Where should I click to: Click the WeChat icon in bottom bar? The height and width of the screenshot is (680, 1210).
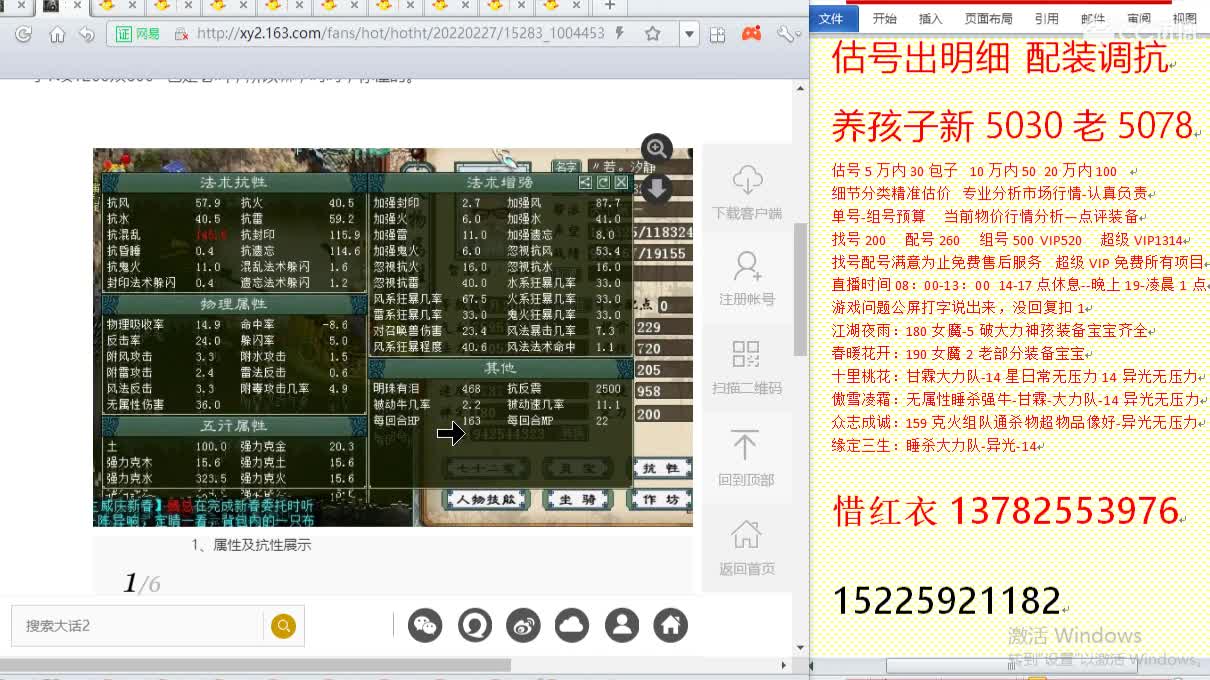click(426, 626)
